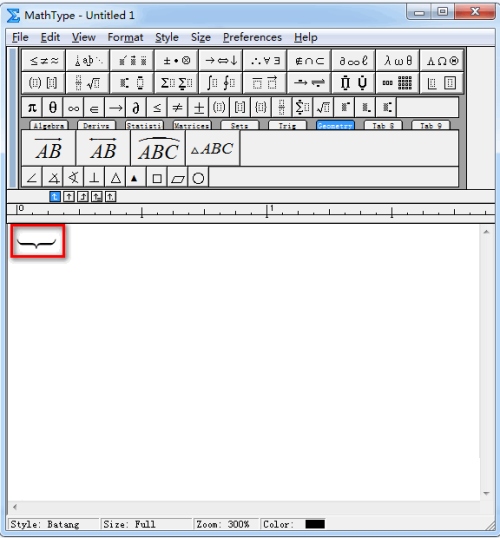
Task: Open the File menu
Action: tap(20, 37)
